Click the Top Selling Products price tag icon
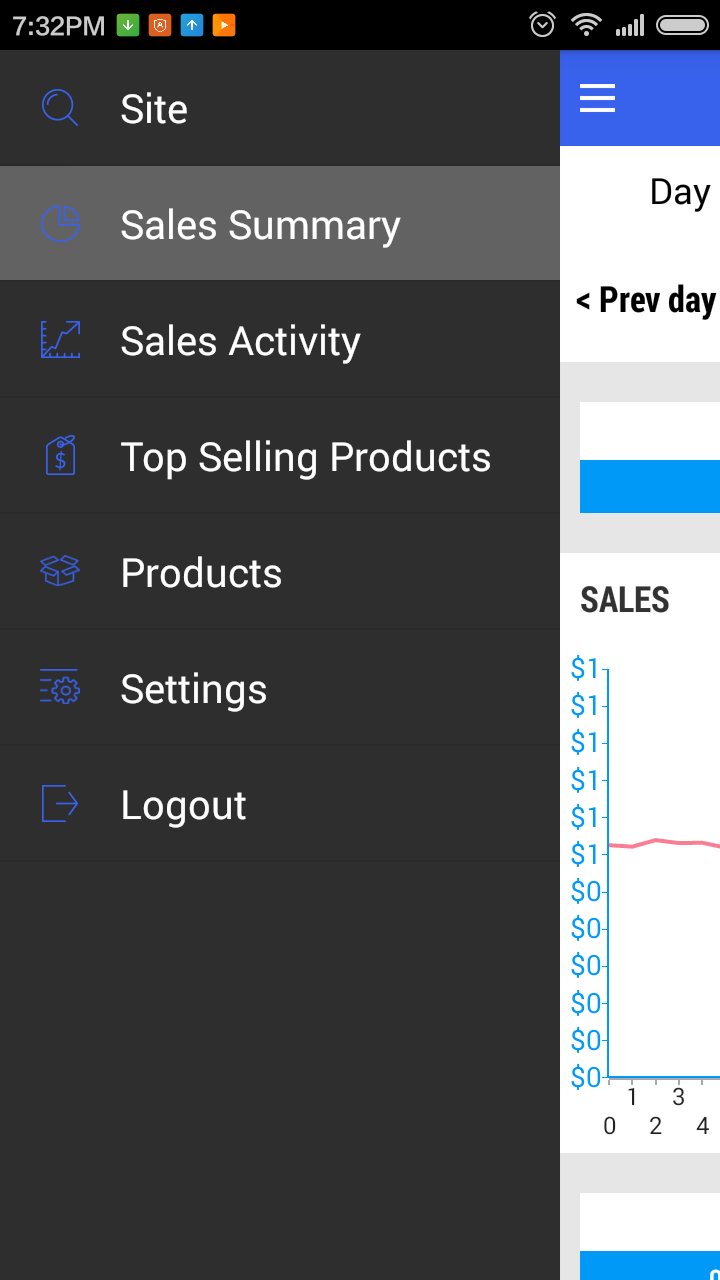 pyautogui.click(x=60, y=456)
